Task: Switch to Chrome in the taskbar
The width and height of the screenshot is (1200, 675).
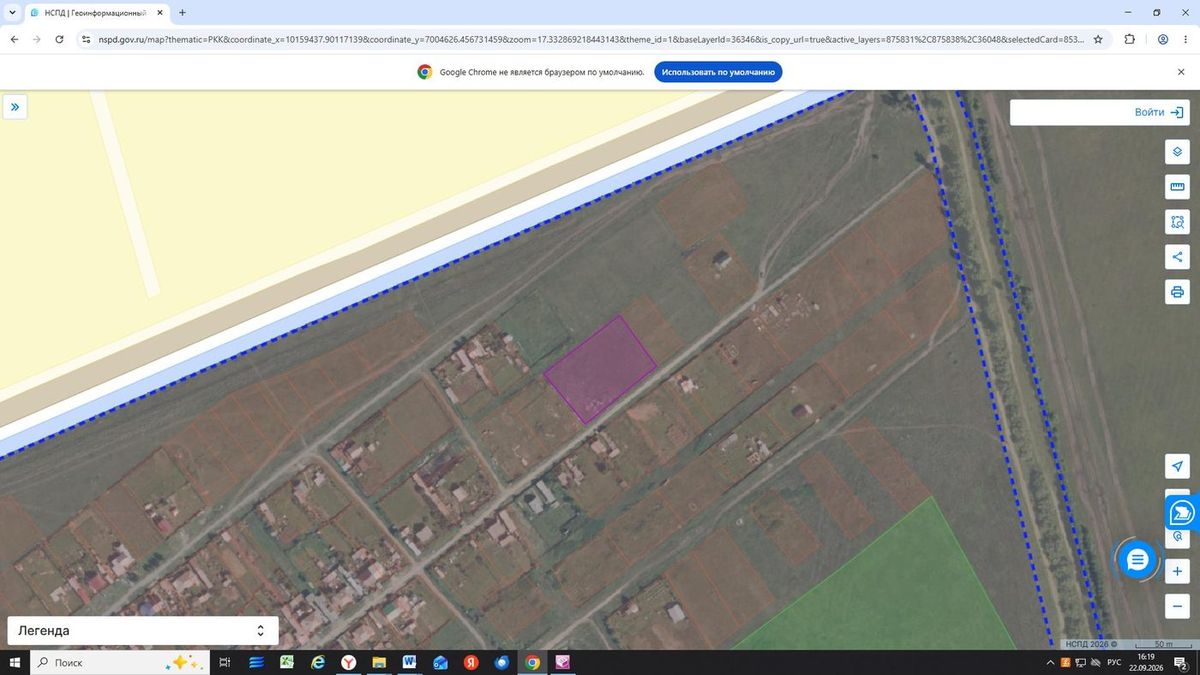Action: 532,662
